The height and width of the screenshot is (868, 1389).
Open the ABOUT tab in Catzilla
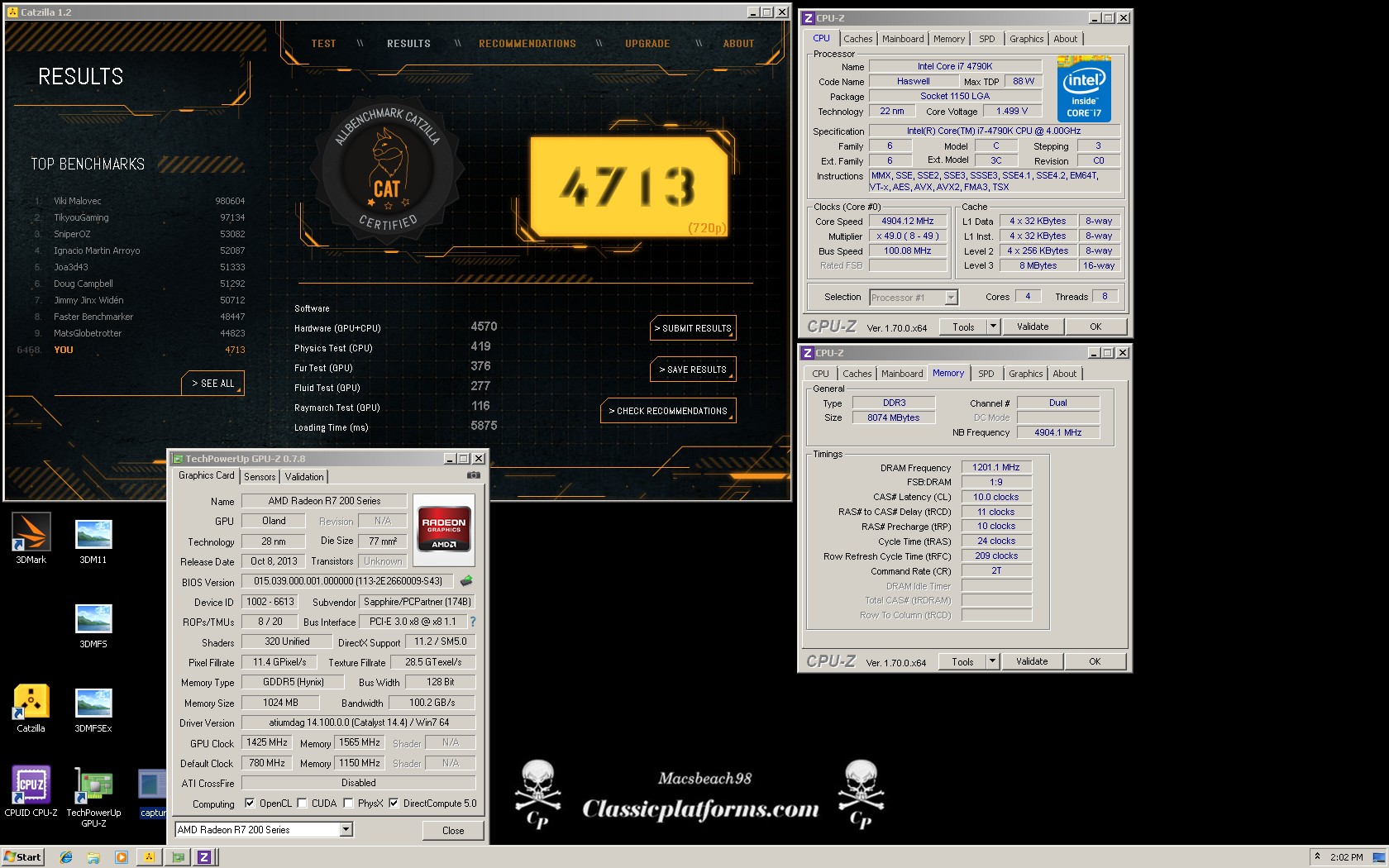739,44
